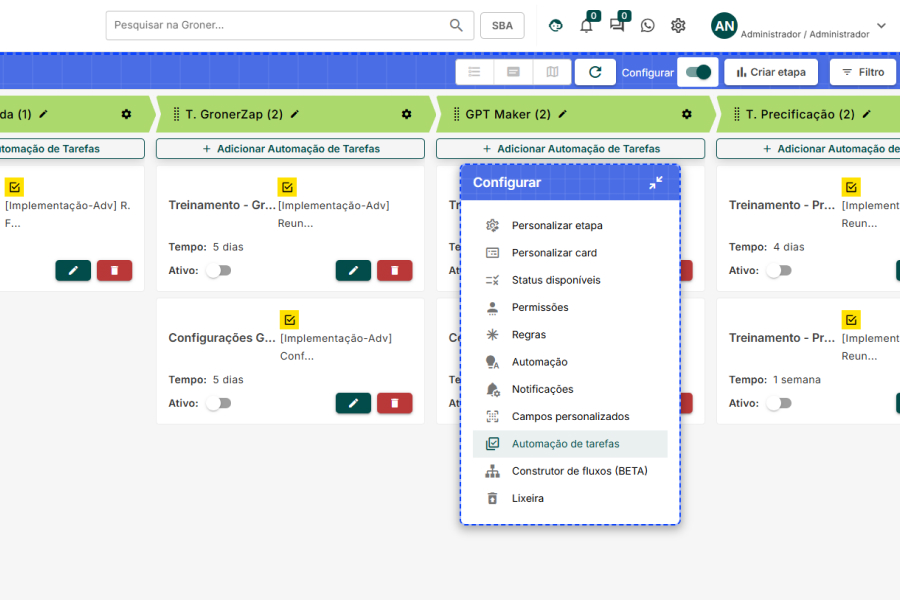Open the SBA selector

coord(502,26)
